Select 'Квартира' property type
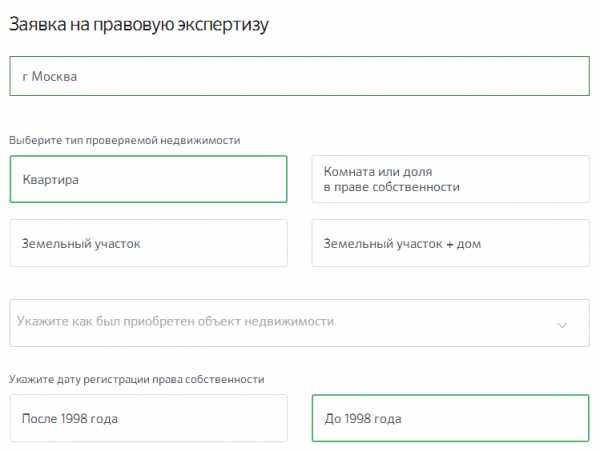The height and width of the screenshot is (451, 600). tap(148, 180)
